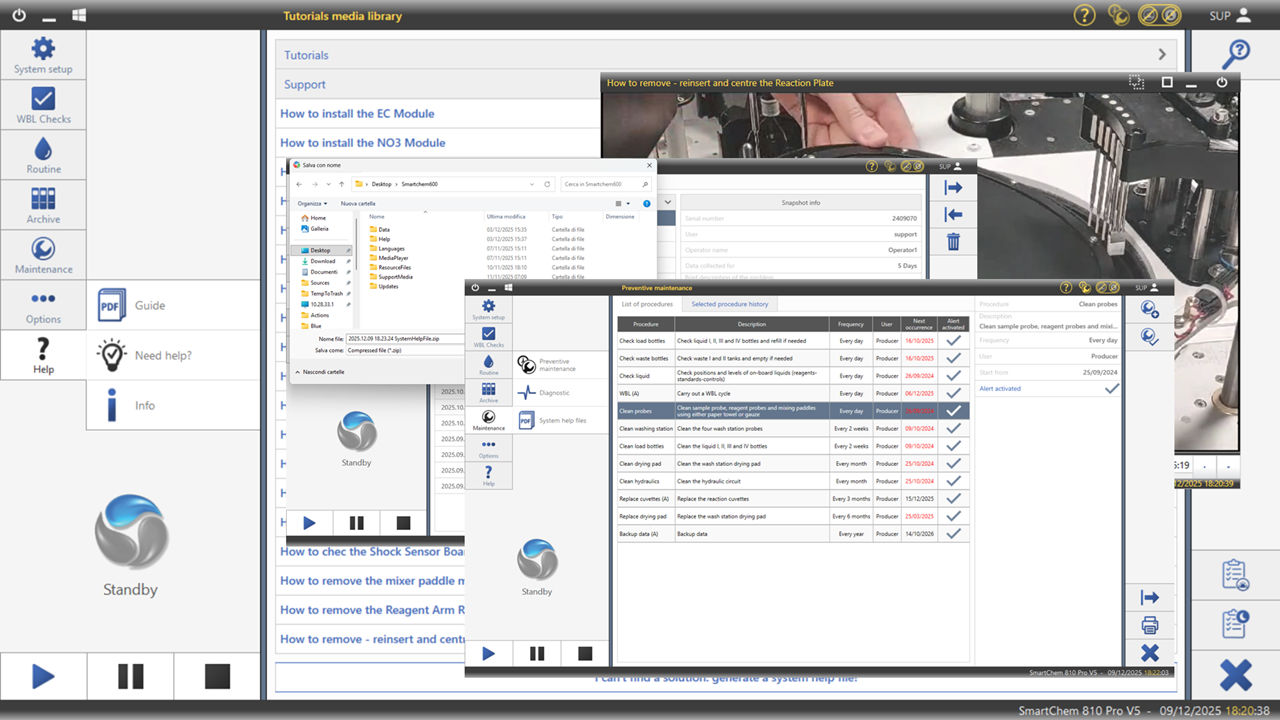Click the Cerca in Smartchem600 search box
This screenshot has width=1280, height=720.
click(x=606, y=184)
